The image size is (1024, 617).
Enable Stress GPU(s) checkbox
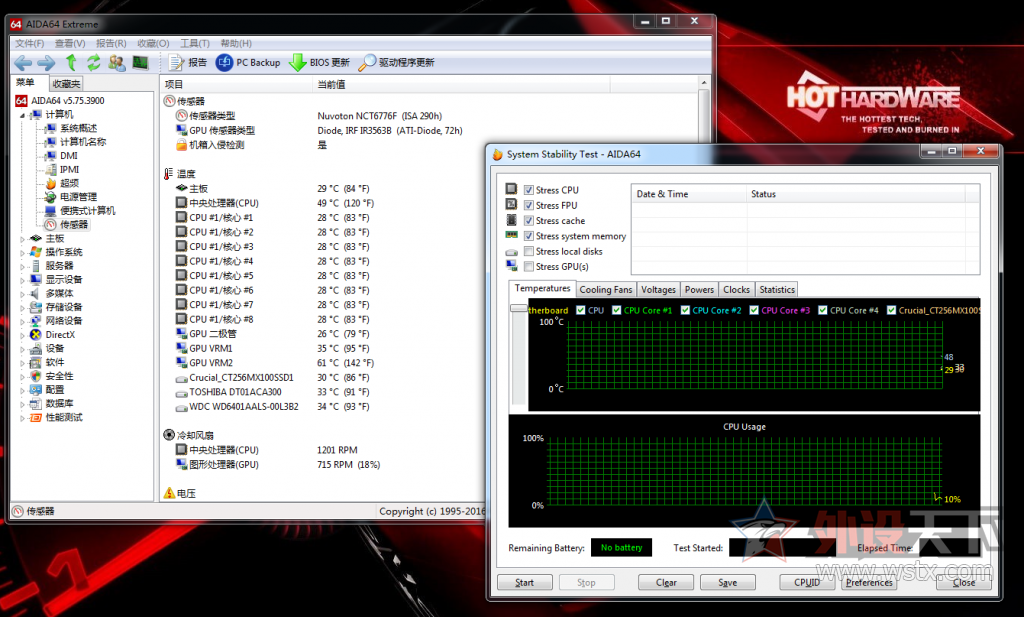(529, 266)
